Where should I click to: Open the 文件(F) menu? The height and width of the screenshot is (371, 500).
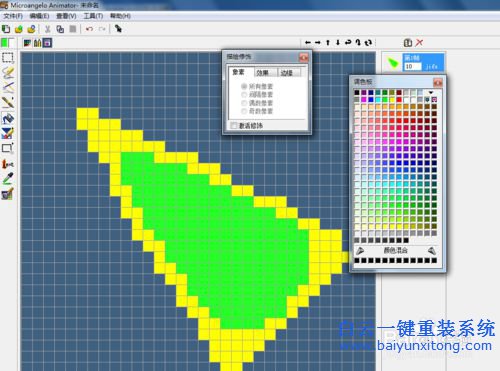click(13, 16)
